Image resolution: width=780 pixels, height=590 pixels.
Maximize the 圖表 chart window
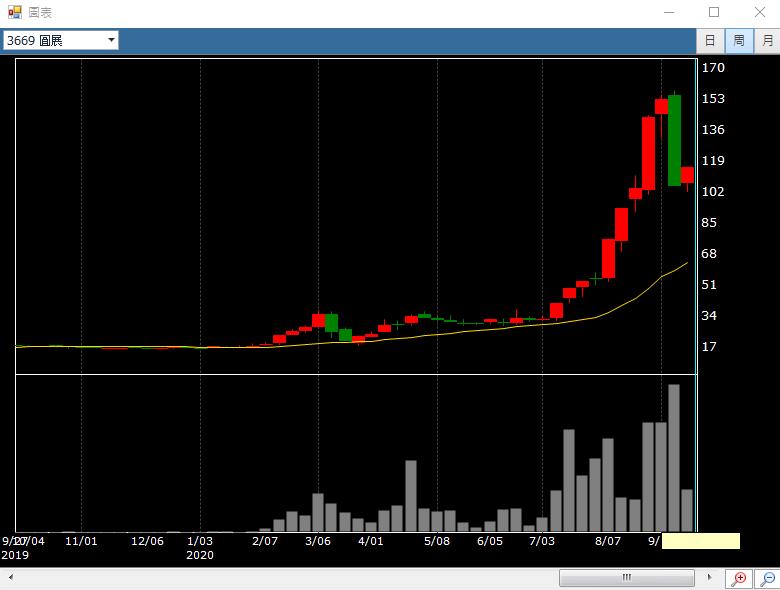(714, 13)
